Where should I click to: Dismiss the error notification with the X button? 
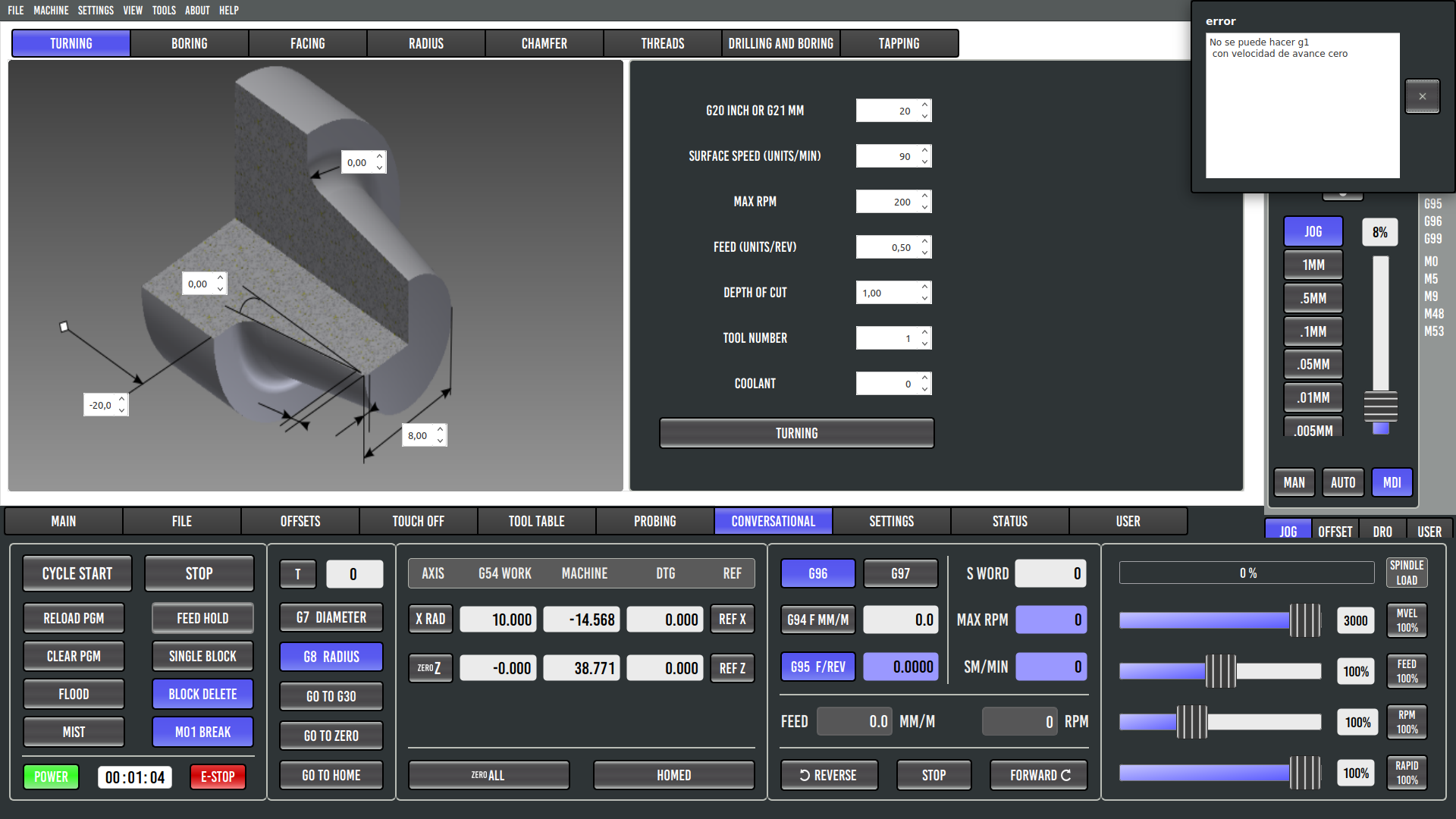click(1422, 96)
